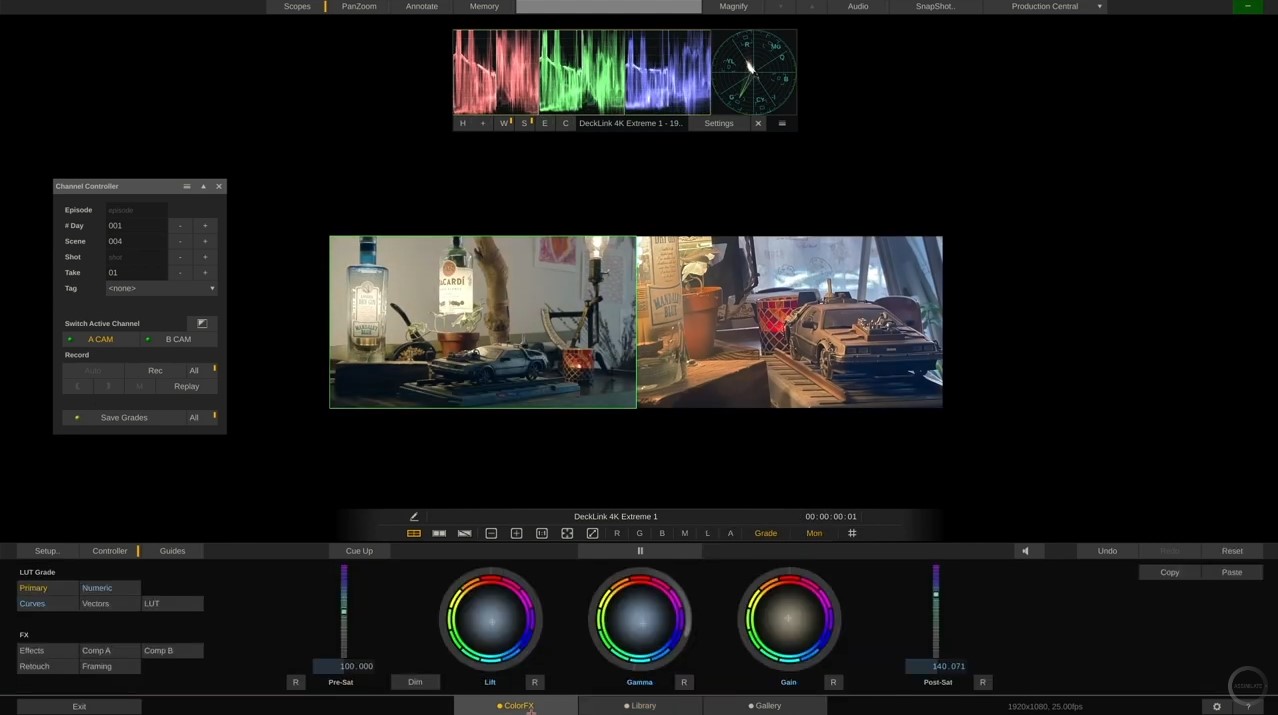
Task: Open the Scopes menu at the top
Action: pos(296,6)
